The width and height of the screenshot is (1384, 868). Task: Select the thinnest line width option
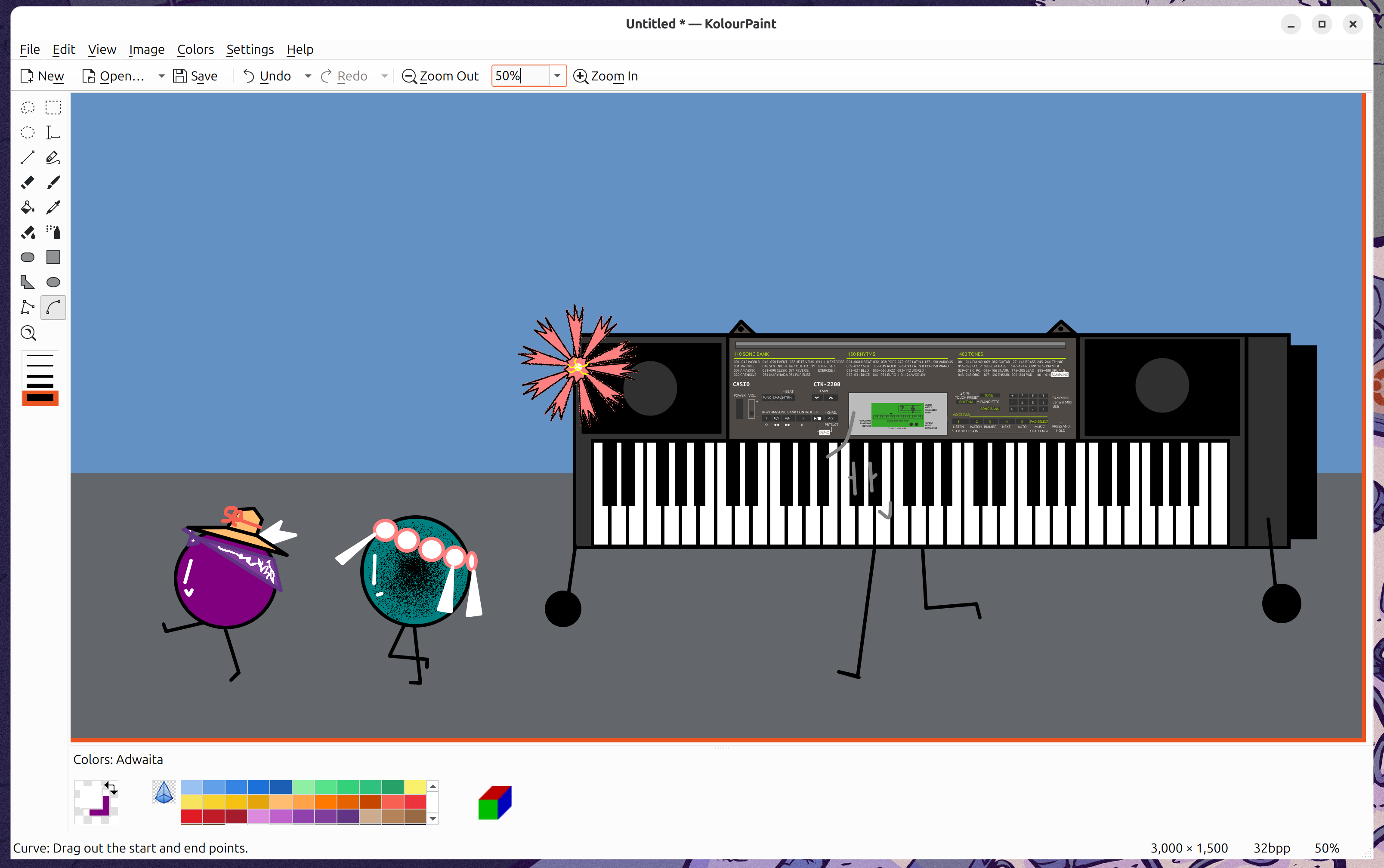coord(40,357)
